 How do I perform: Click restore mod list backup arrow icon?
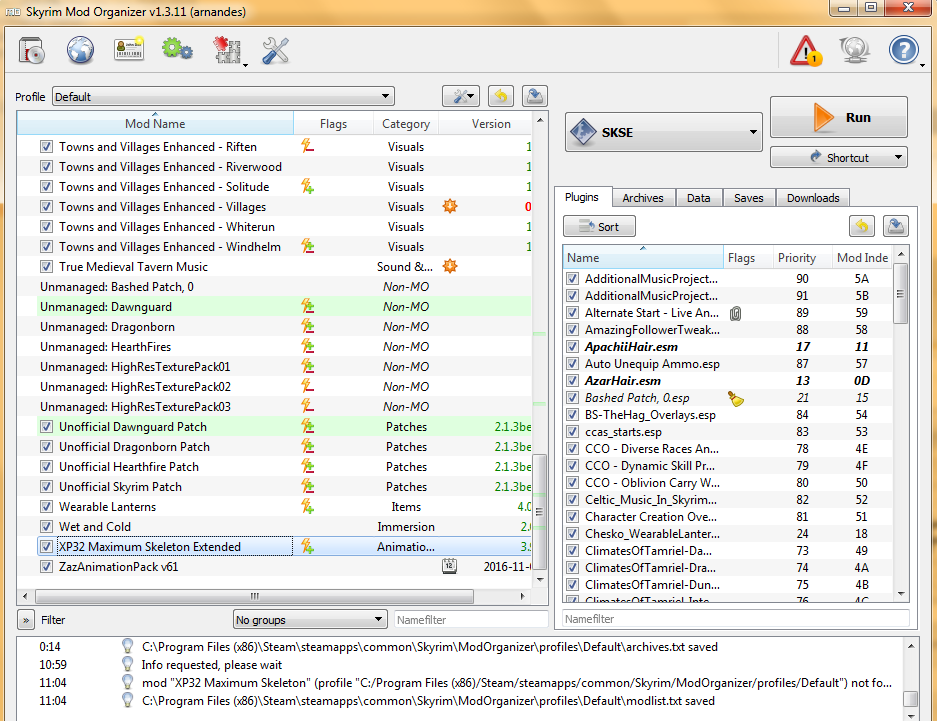coord(501,96)
